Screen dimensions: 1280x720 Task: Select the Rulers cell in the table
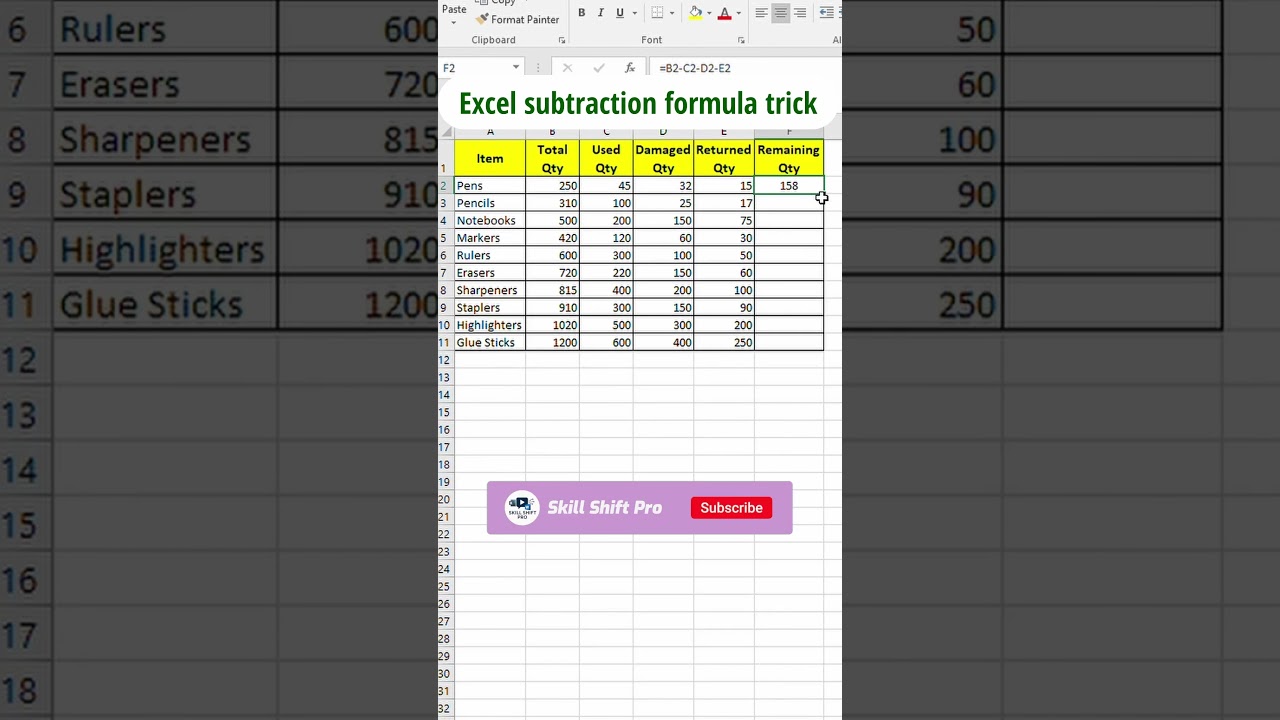click(490, 255)
